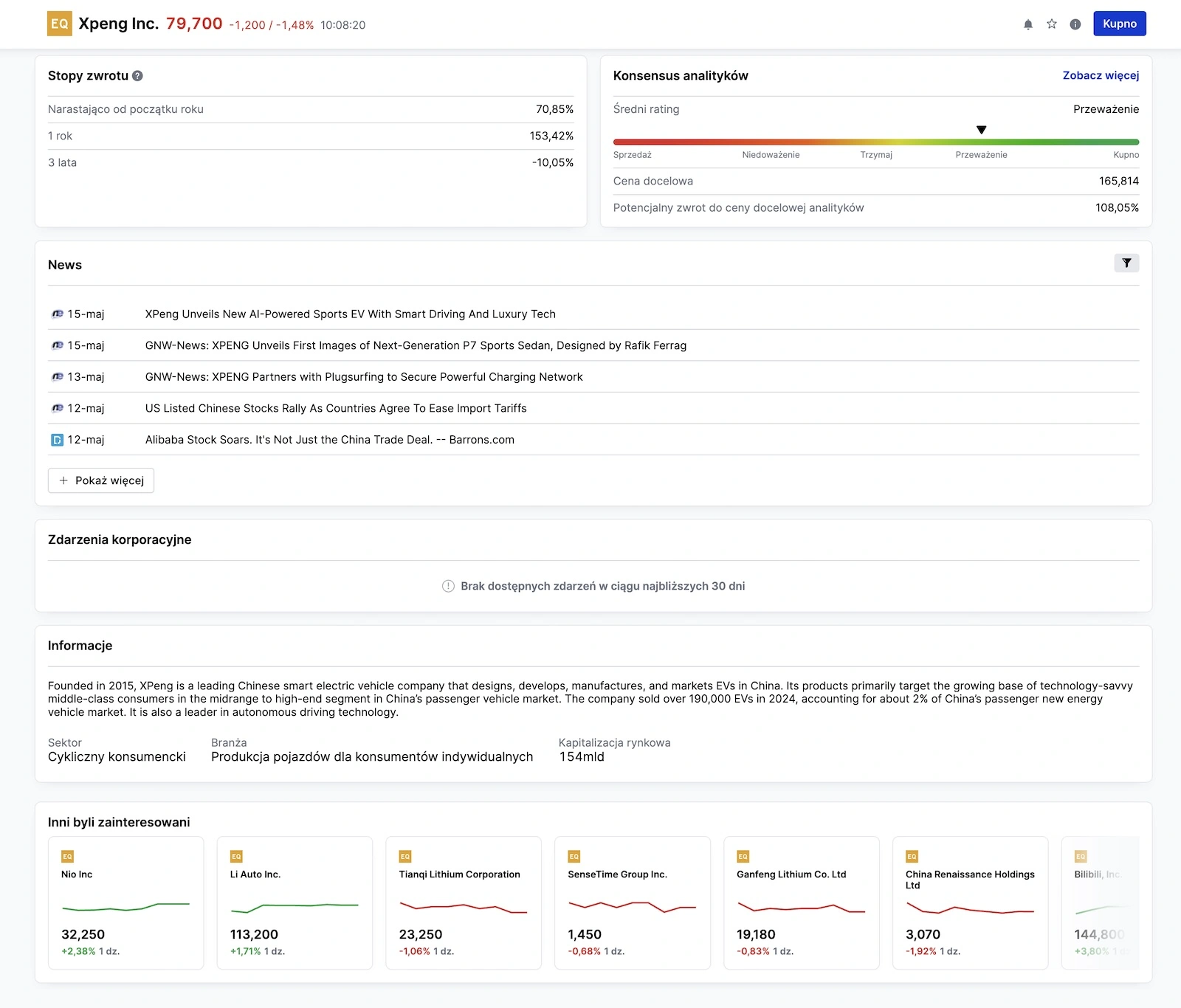Click help icon next to Stopy zwrotu
This screenshot has width=1181, height=1008.
137,76
